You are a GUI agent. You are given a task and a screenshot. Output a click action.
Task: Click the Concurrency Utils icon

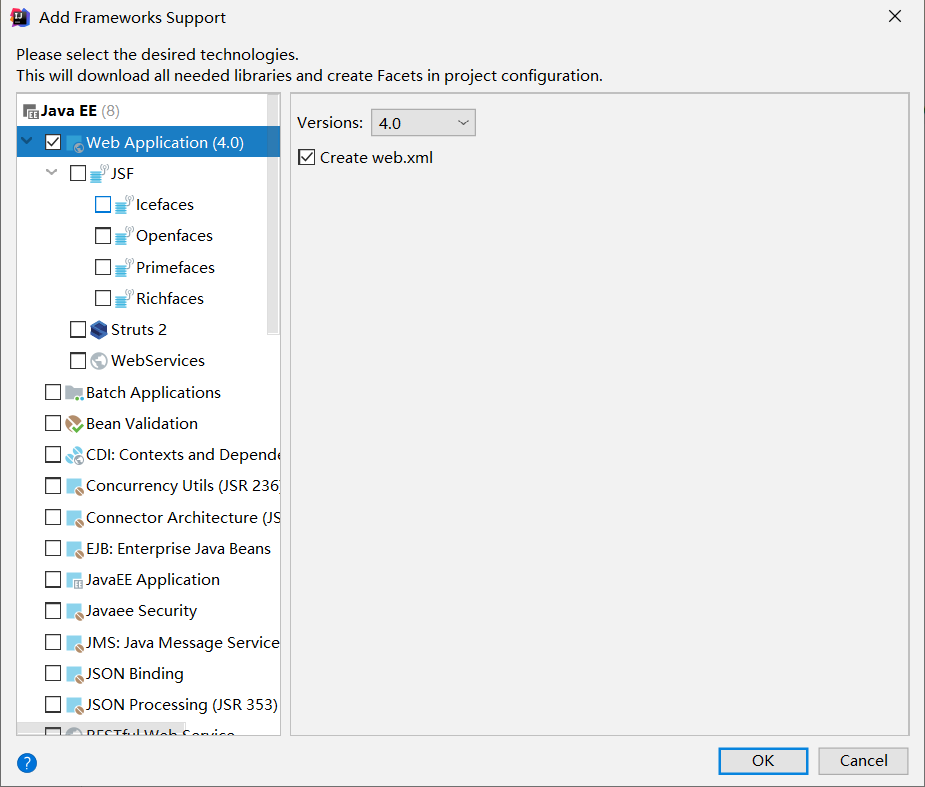pos(74,486)
